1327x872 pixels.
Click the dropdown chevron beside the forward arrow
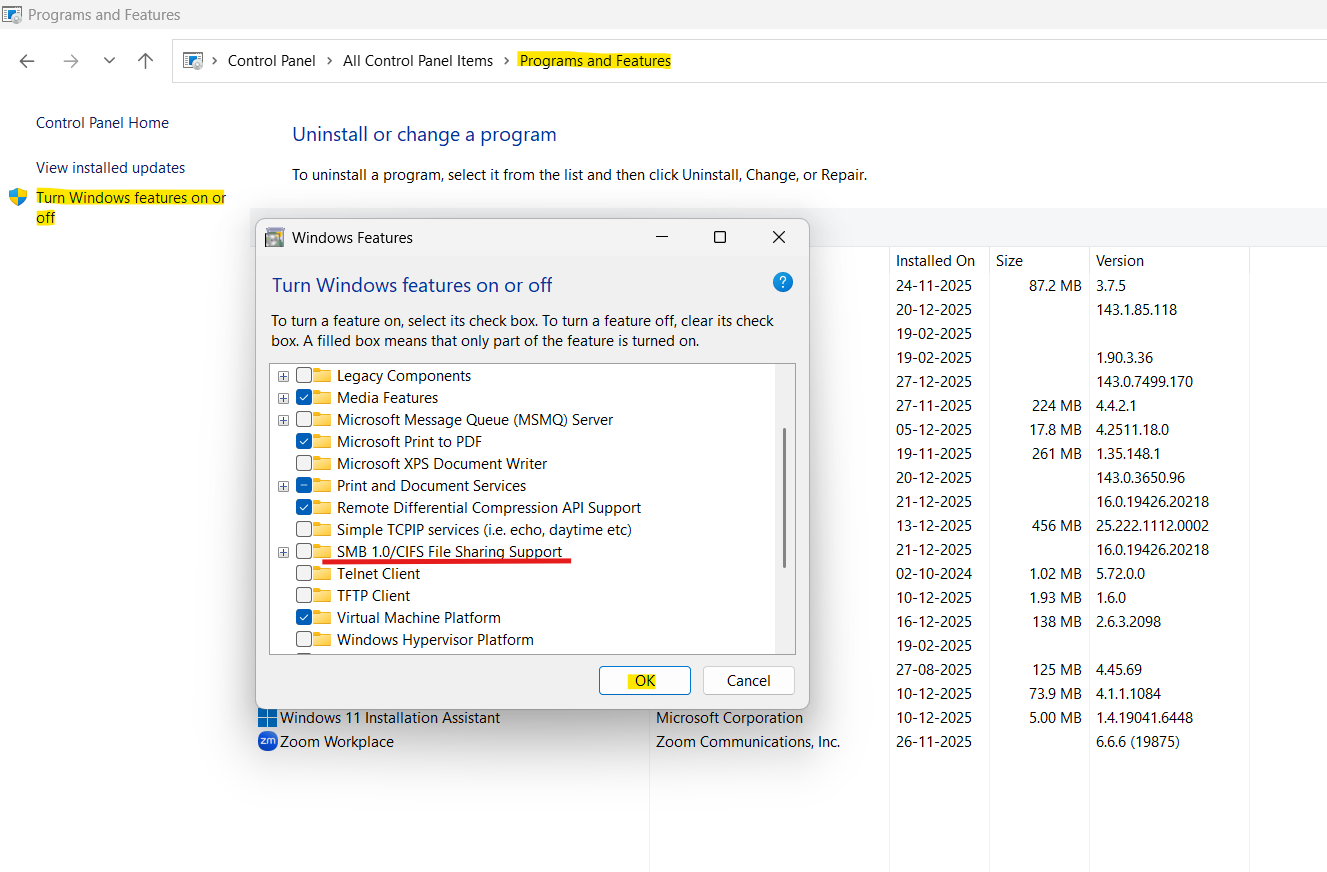point(108,60)
